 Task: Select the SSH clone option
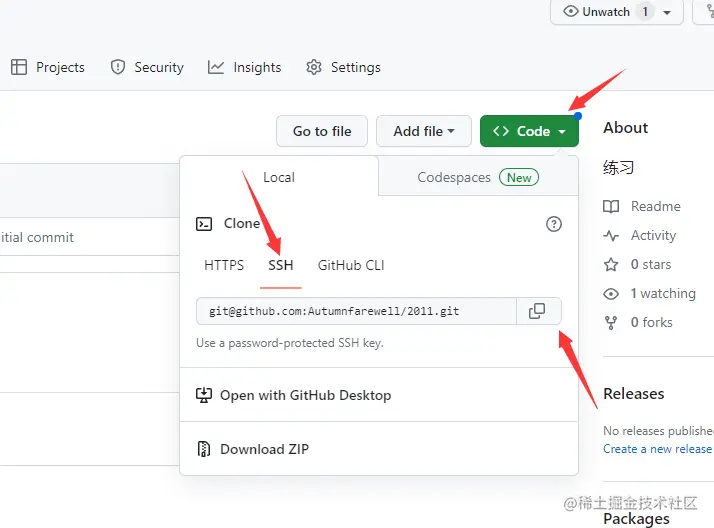(280, 265)
